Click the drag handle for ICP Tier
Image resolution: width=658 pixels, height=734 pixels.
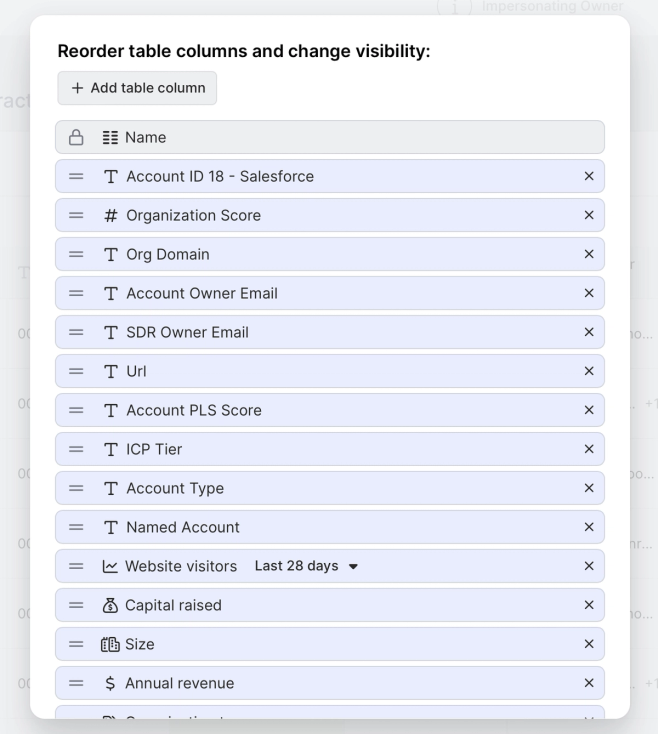pyautogui.click(x=76, y=449)
